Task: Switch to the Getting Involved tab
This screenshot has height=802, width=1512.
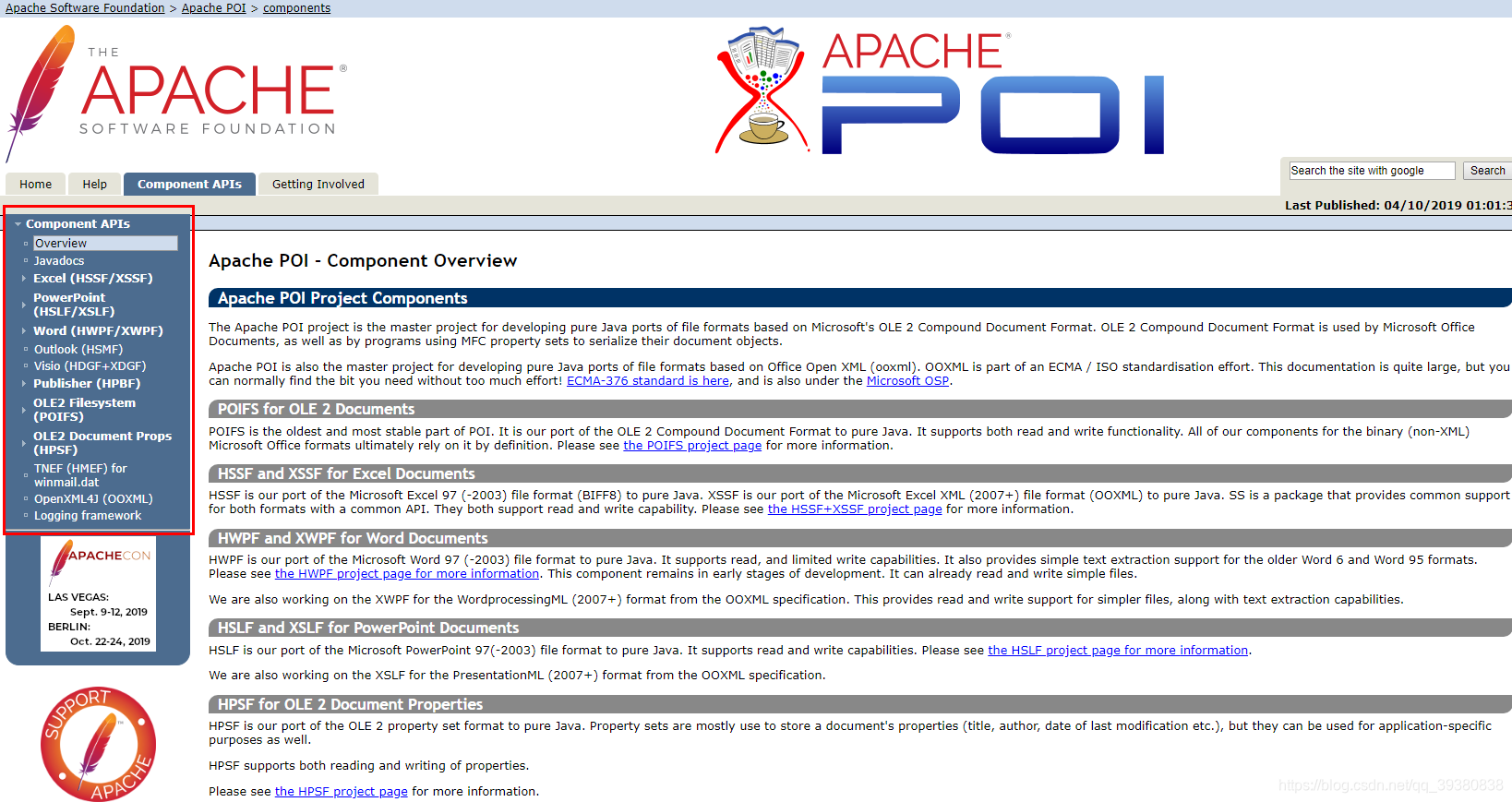Action: pyautogui.click(x=318, y=184)
